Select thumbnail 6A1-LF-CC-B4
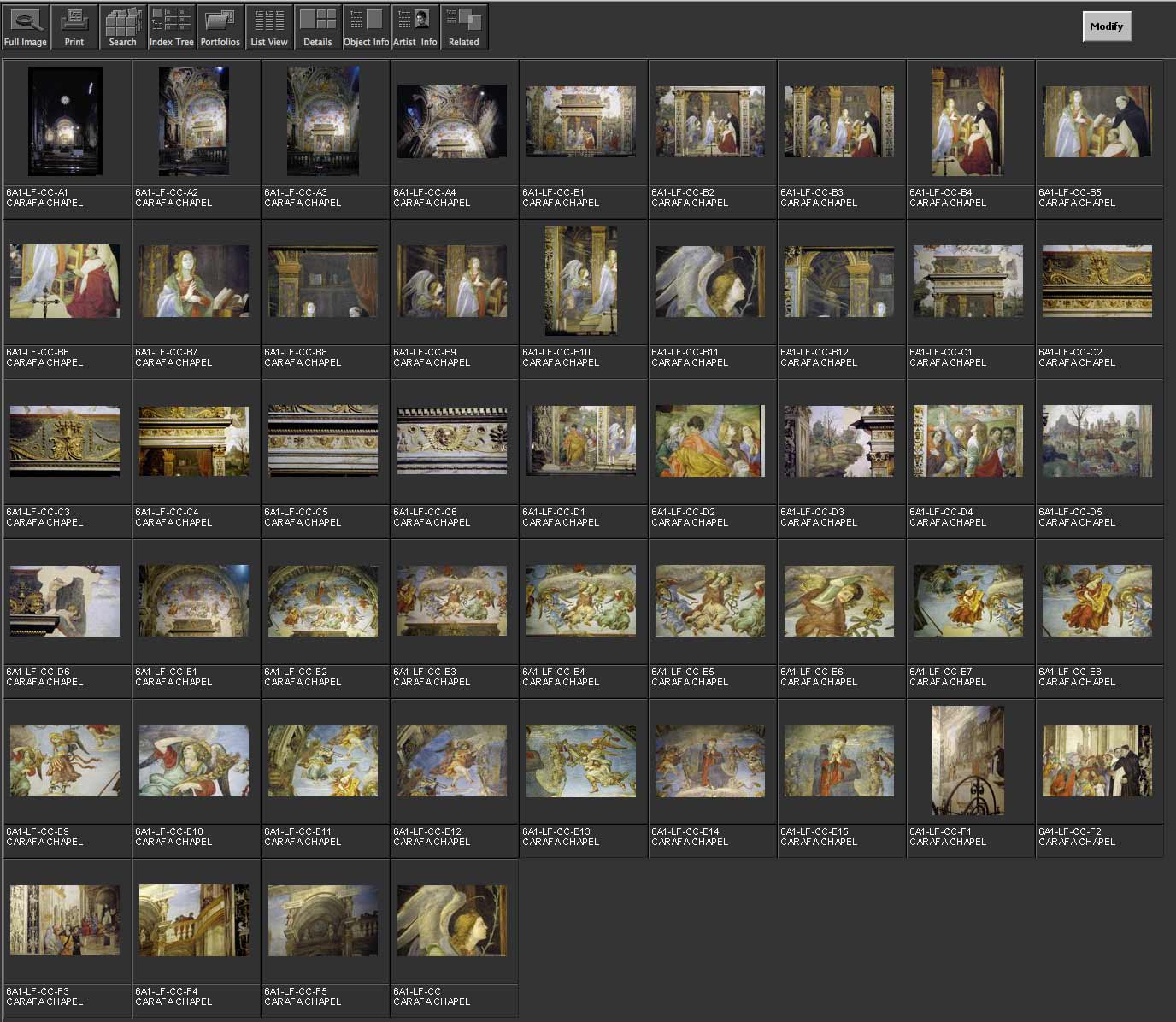 point(968,121)
